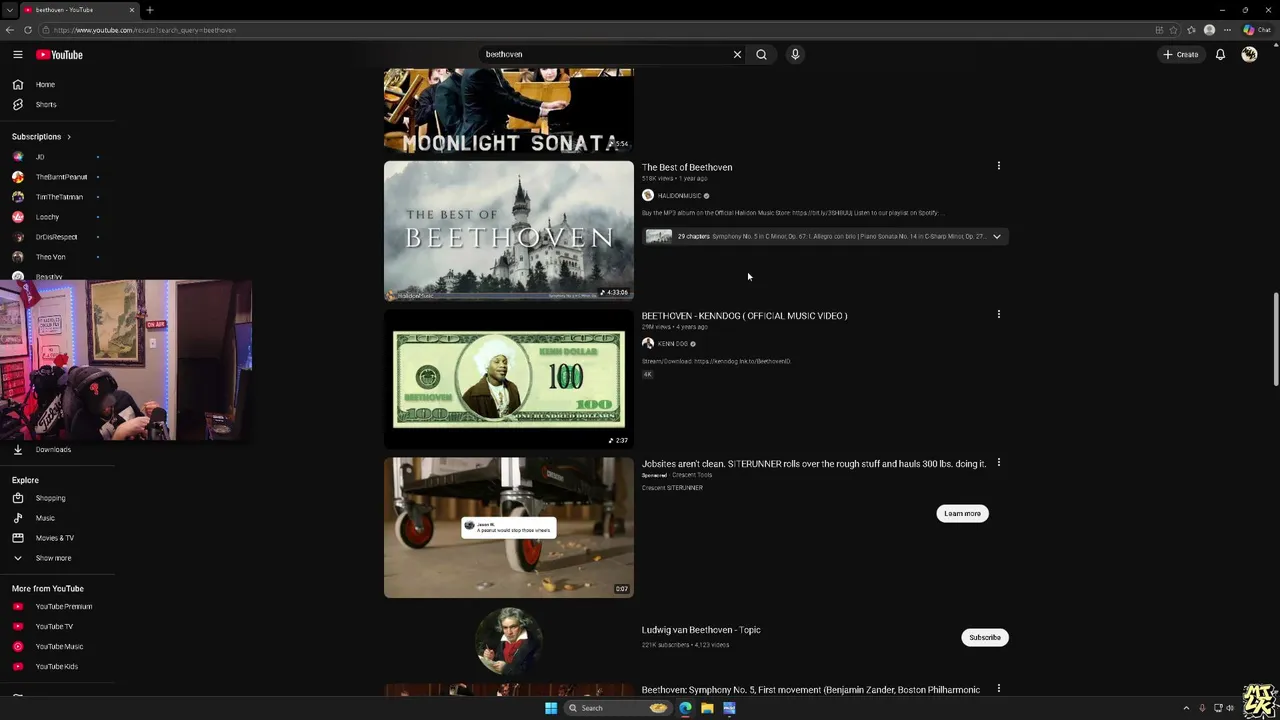Go back in browser
Image resolution: width=1280 pixels, height=720 pixels.
[x=10, y=30]
